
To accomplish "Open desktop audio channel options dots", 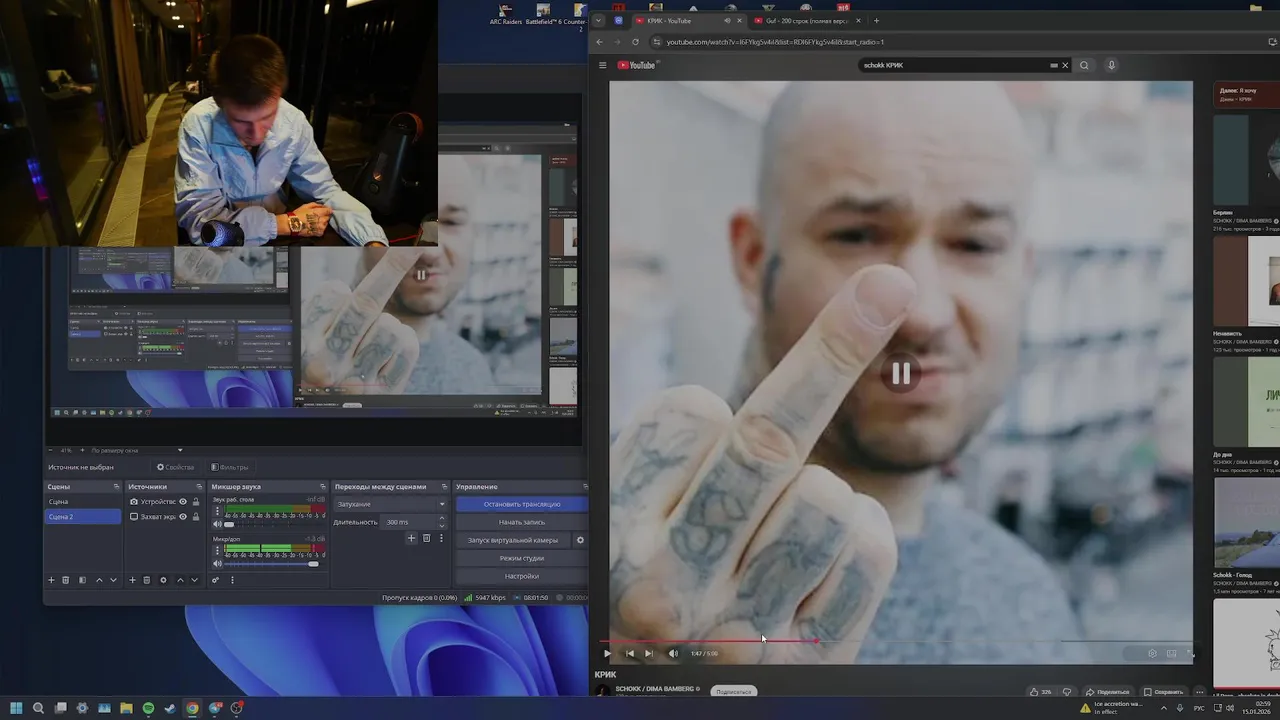I will click(217, 511).
